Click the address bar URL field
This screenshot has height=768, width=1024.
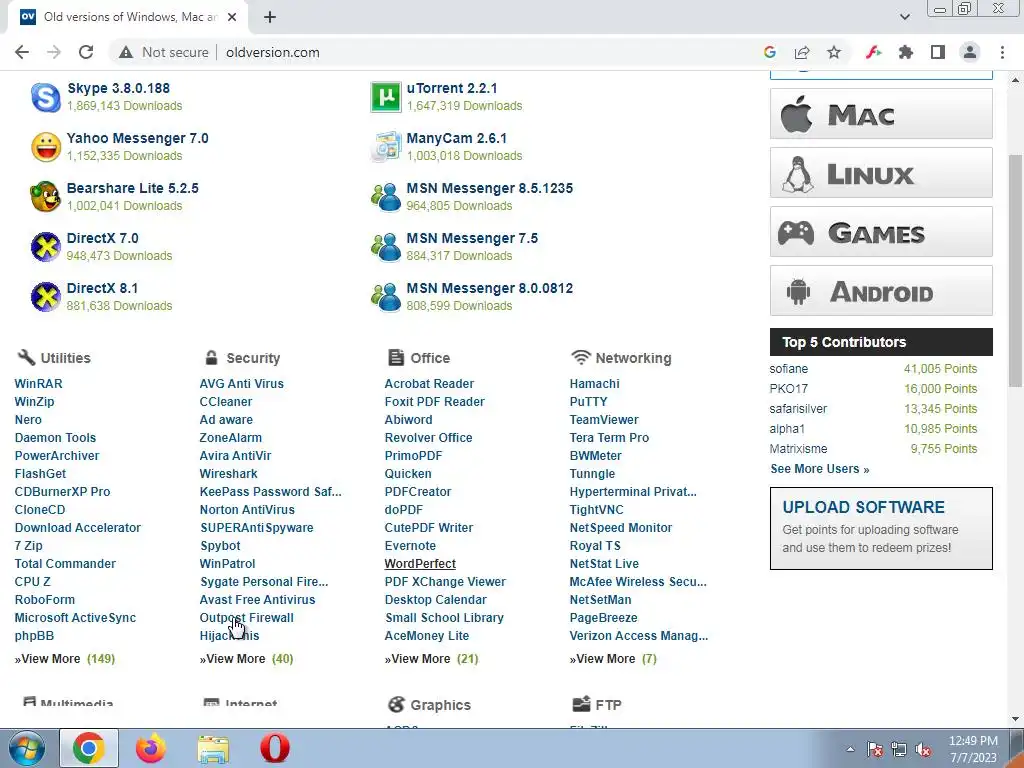(x=483, y=52)
